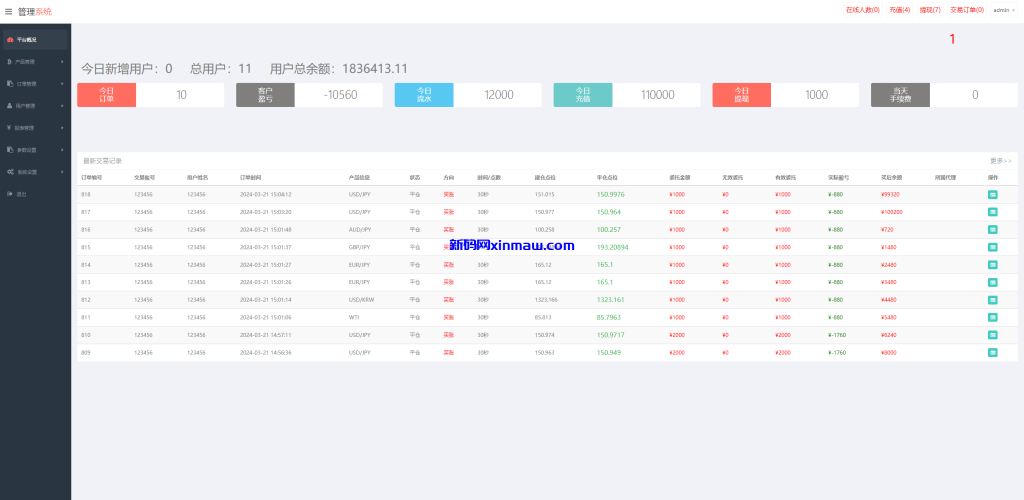Click the 更多>> link above the table
Image resolution: width=1024 pixels, height=500 pixels.
coord(1000,161)
